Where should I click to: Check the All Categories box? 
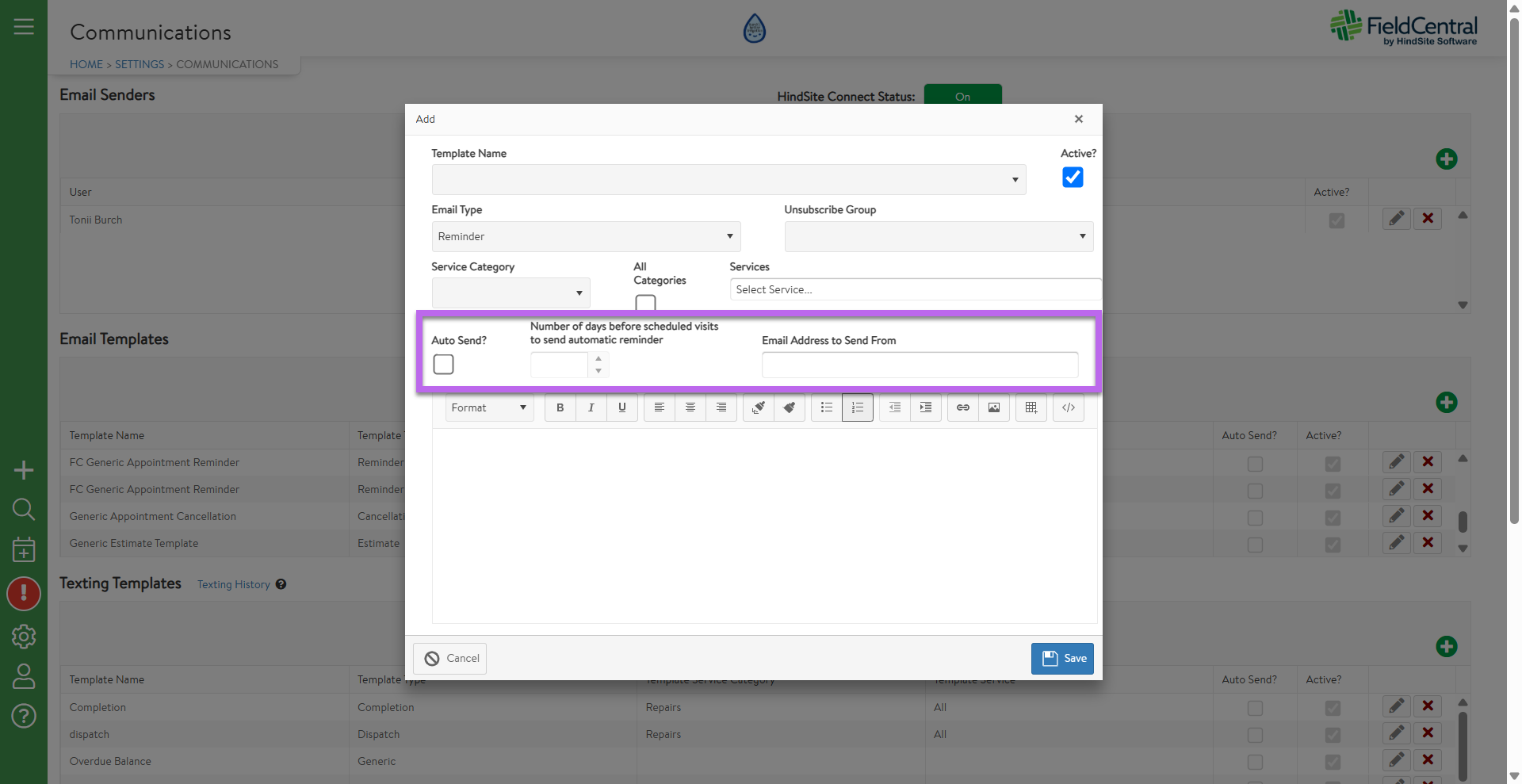tap(645, 303)
